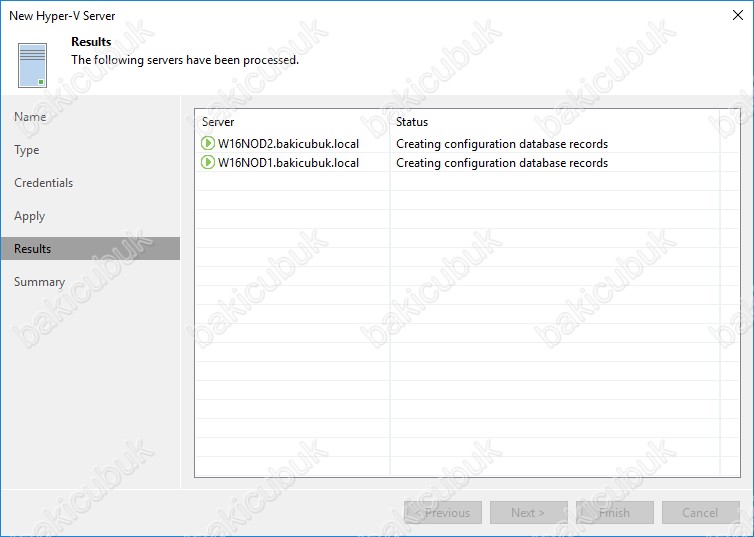This screenshot has height=537, width=754.
Task: Click the bold Results heading at top
Action: pos(91,42)
